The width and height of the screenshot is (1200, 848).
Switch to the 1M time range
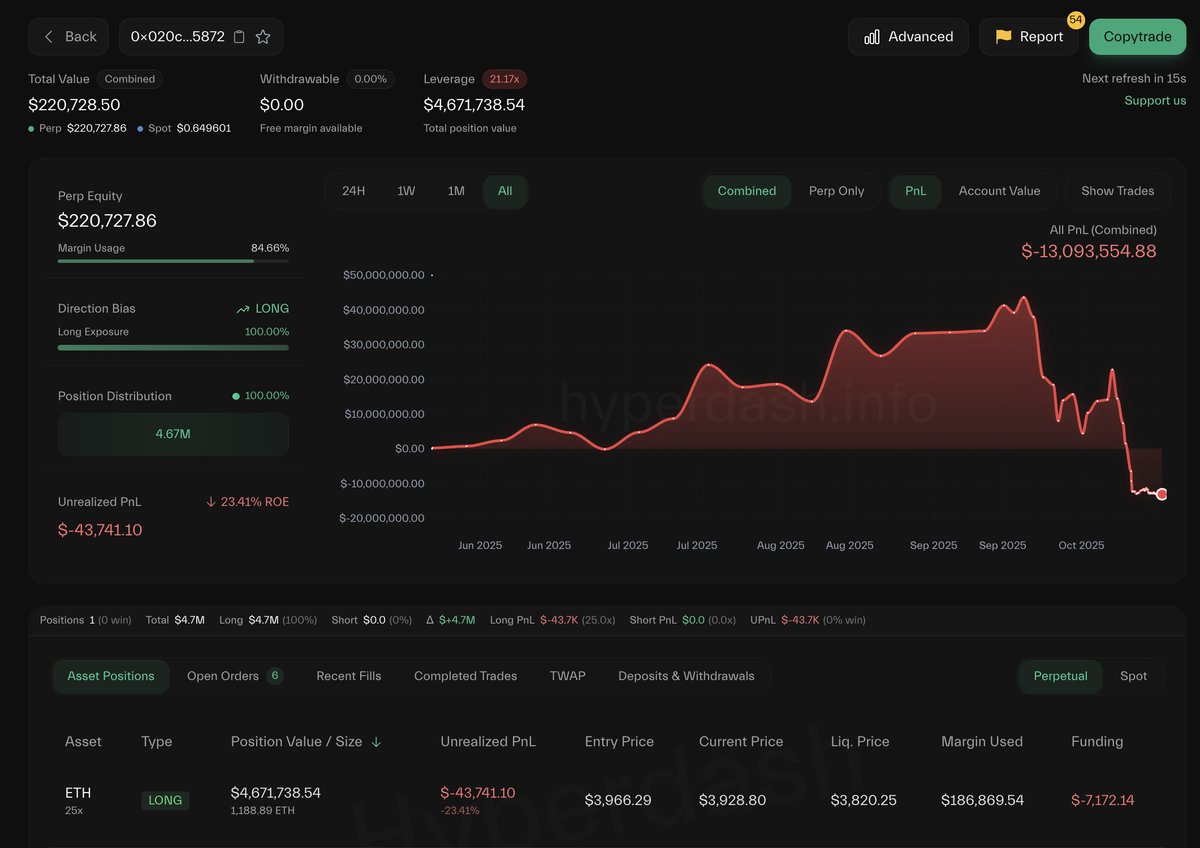(456, 191)
